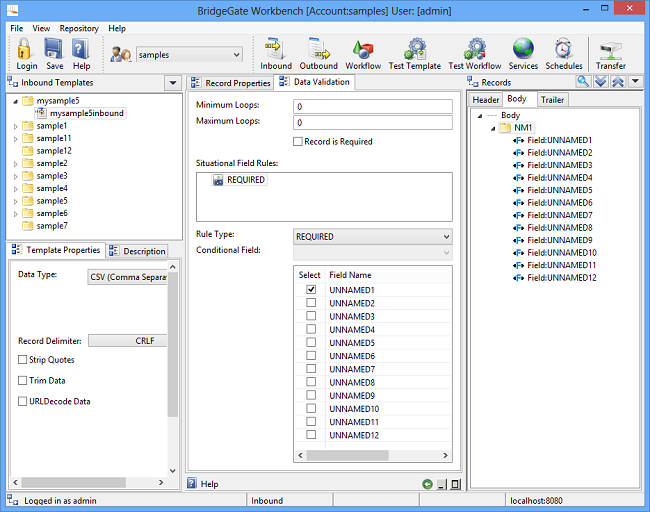Open the Rule Type dropdown
Viewport: 650px width, 512px height.
pos(373,237)
